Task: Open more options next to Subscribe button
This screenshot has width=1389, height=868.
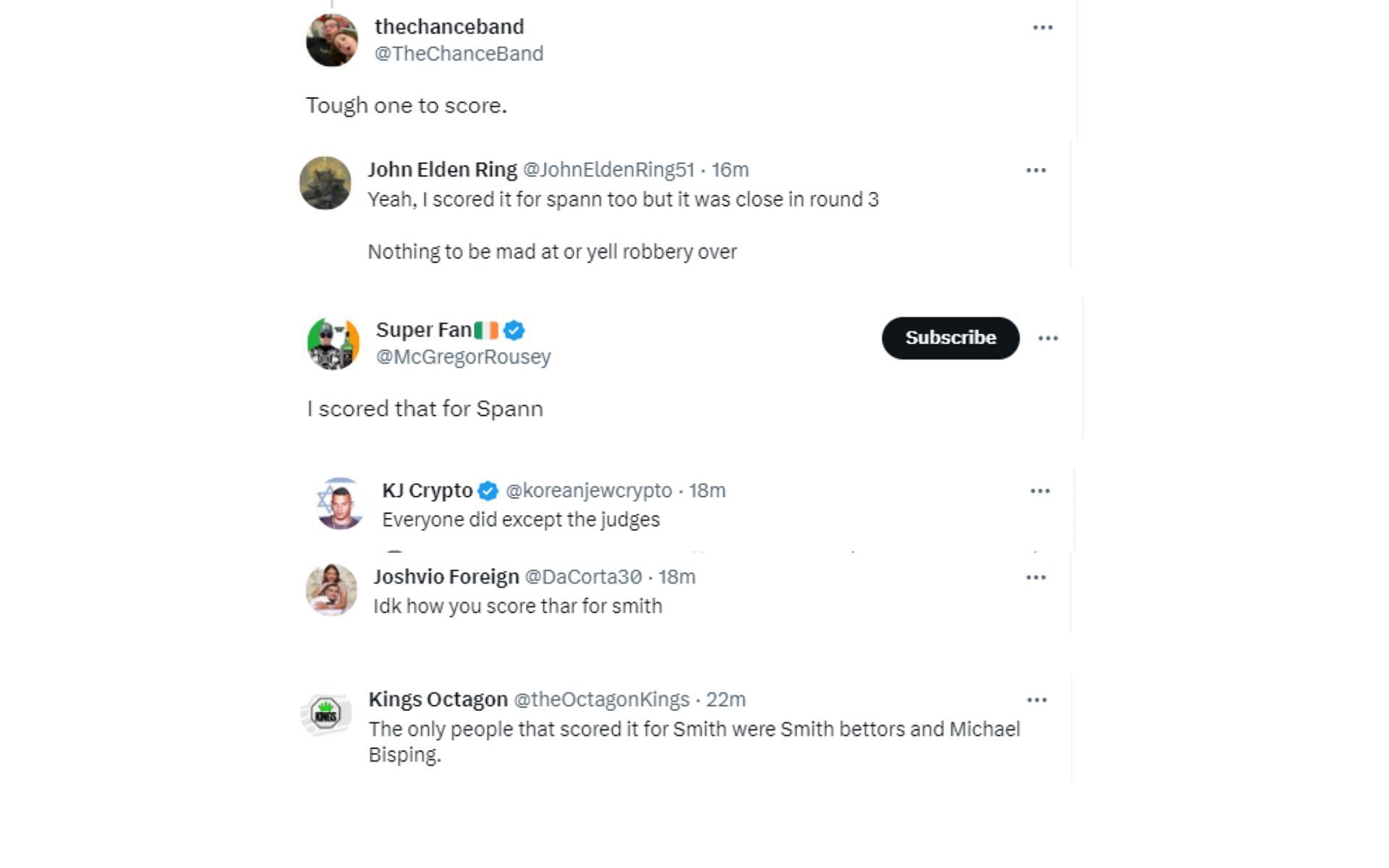Action: tap(1048, 338)
